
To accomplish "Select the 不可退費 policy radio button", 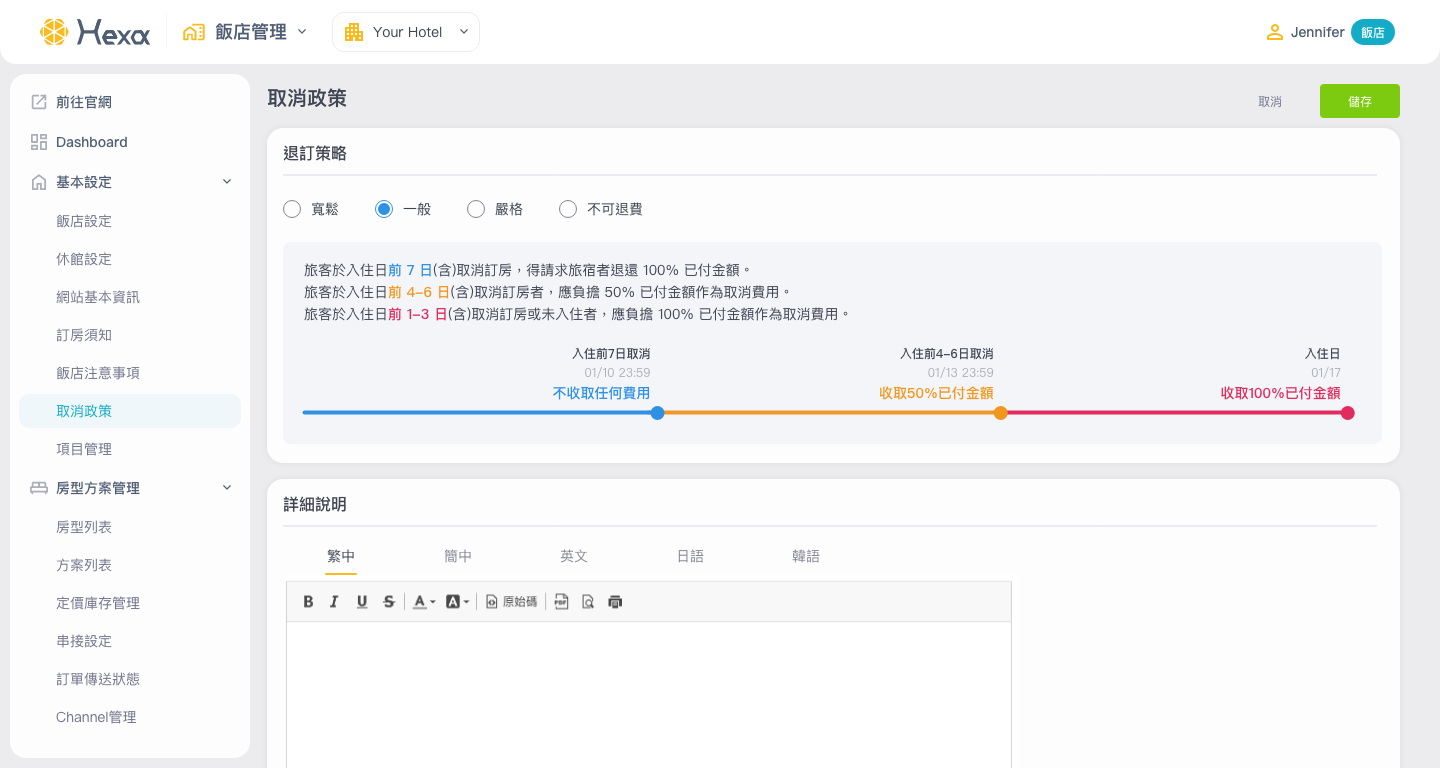I will coord(568,209).
